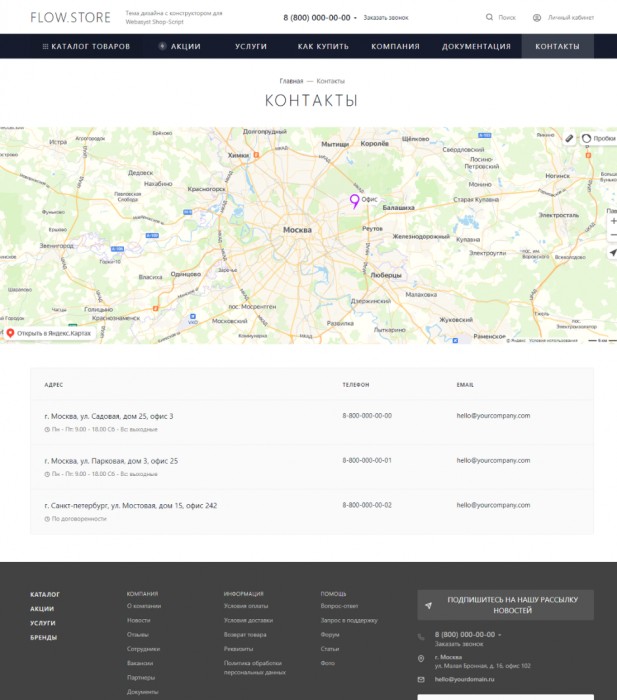Click phone 8-800-000-00-00 in table
Image resolution: width=617 pixels, height=700 pixels.
pyautogui.click(x=367, y=416)
